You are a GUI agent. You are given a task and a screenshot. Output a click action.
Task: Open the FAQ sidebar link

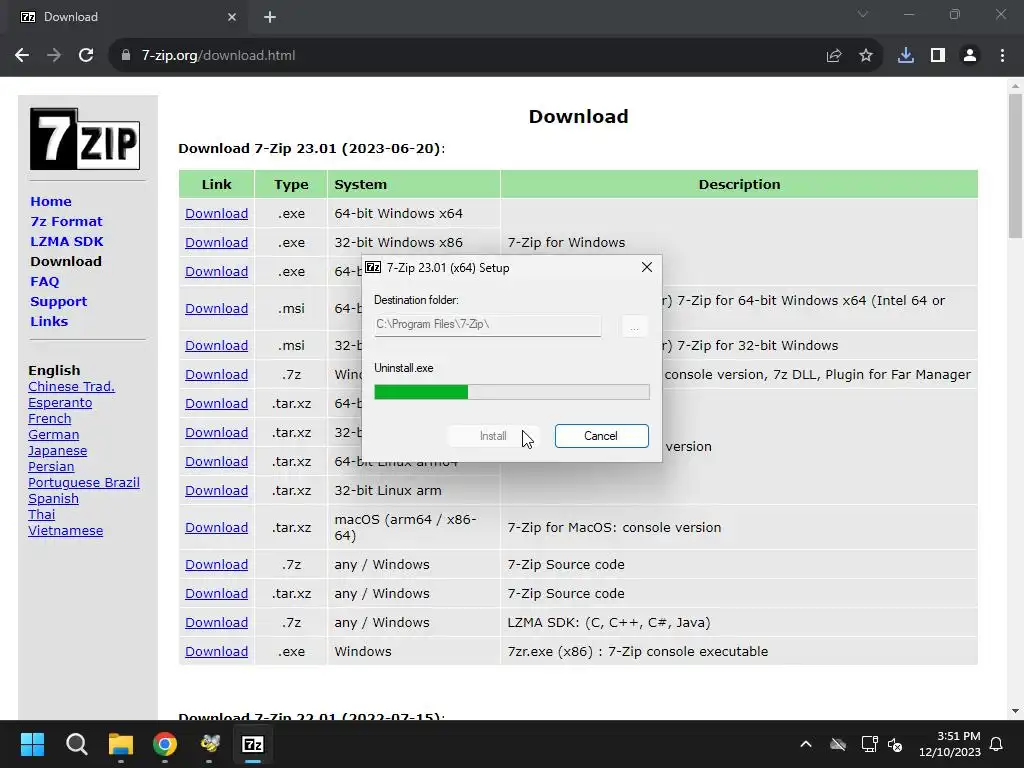pyautogui.click(x=44, y=281)
